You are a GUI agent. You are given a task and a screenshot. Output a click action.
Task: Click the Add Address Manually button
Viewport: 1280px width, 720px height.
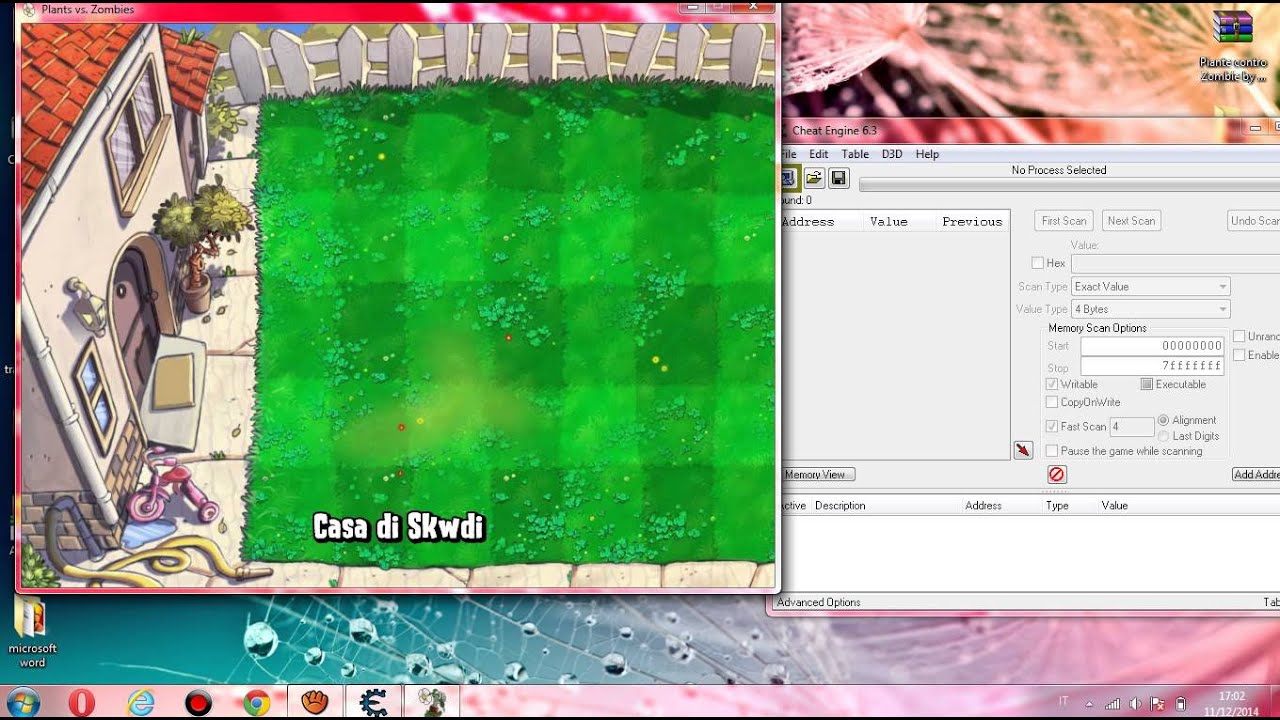1256,475
